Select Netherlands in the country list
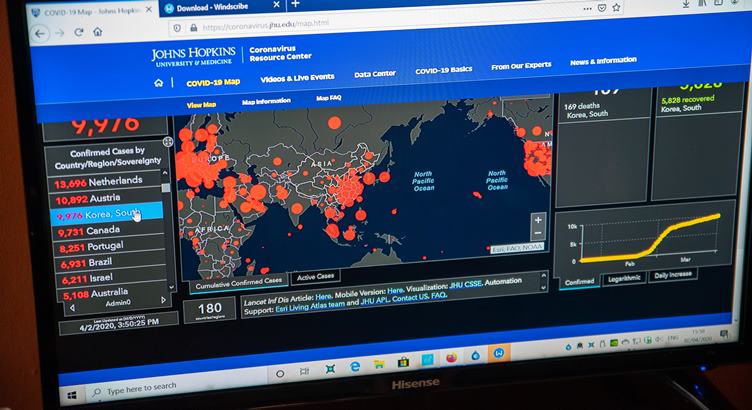Image resolution: width=752 pixels, height=410 pixels. click(x=105, y=182)
